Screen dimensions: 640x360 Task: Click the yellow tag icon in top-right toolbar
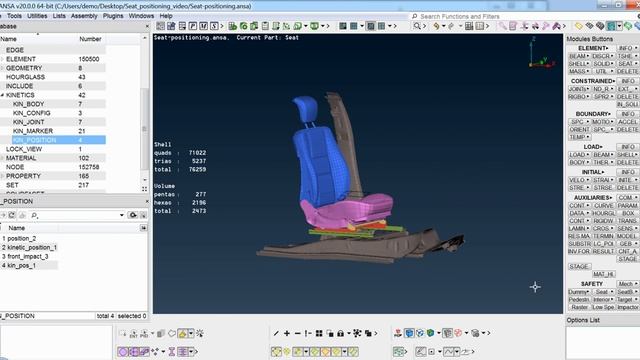pyautogui.click(x=579, y=26)
